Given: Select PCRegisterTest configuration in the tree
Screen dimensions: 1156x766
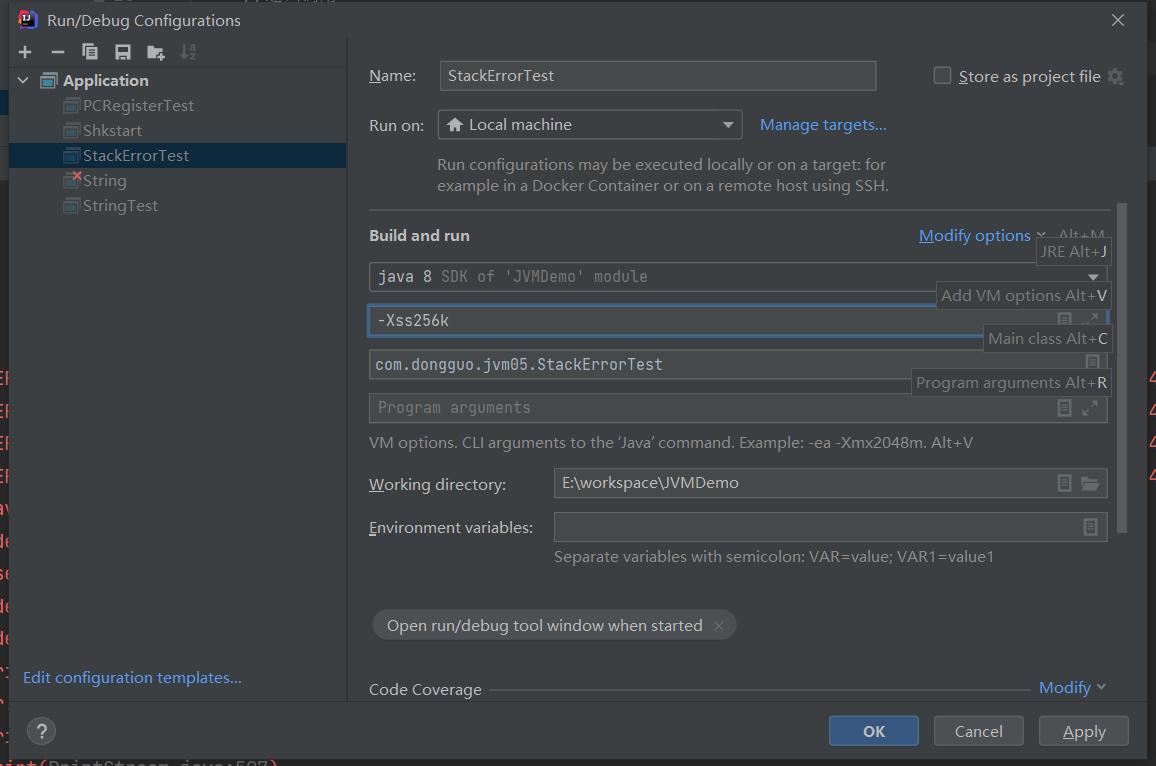Looking at the screenshot, I should (138, 106).
